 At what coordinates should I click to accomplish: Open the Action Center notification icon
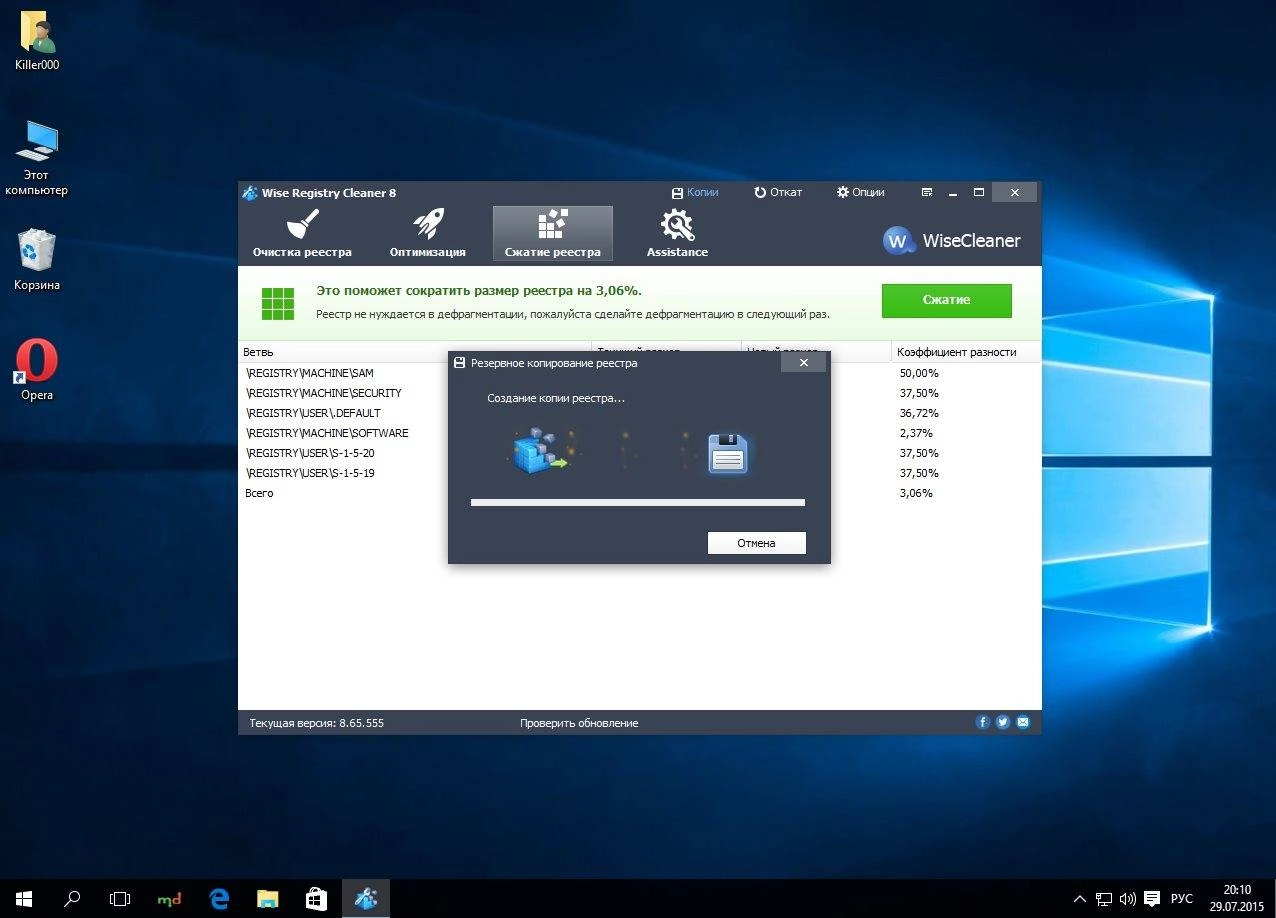point(1152,899)
